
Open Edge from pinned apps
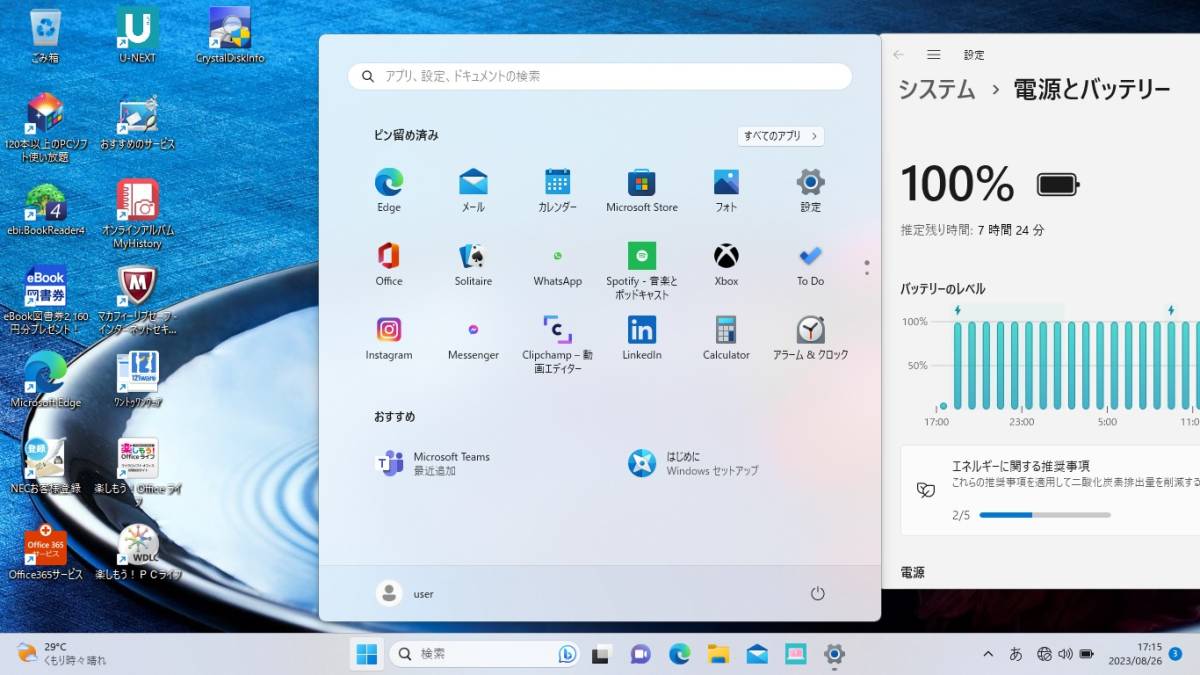389,190
